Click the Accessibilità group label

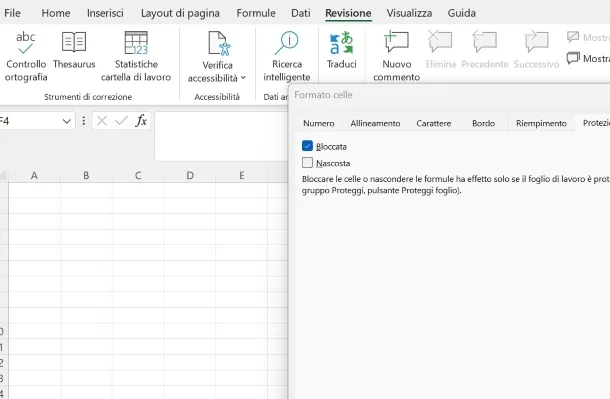click(x=217, y=97)
